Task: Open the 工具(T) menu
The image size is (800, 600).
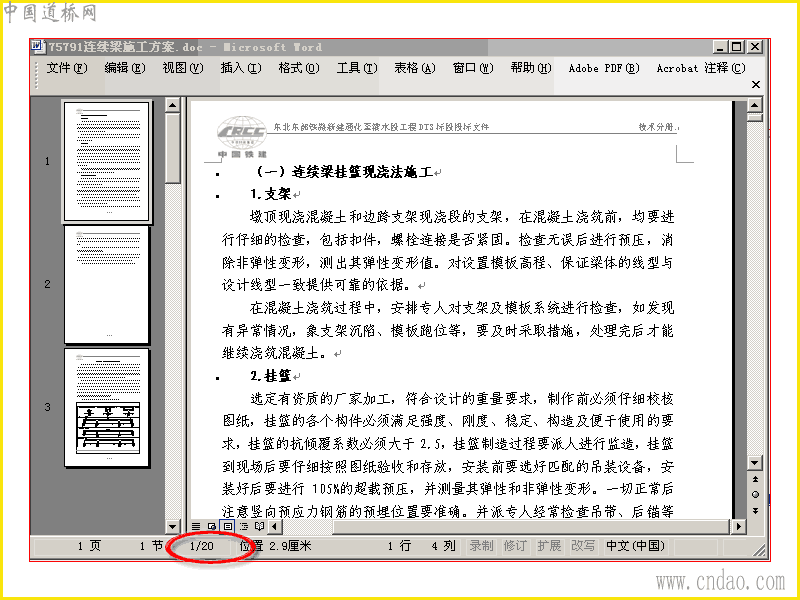Action: coord(357,68)
